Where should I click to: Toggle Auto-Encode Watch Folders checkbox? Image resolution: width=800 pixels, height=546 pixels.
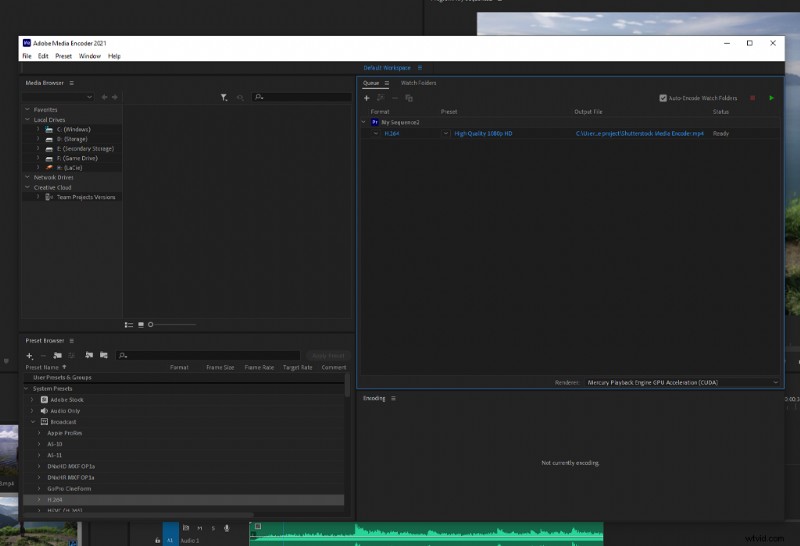pos(663,98)
